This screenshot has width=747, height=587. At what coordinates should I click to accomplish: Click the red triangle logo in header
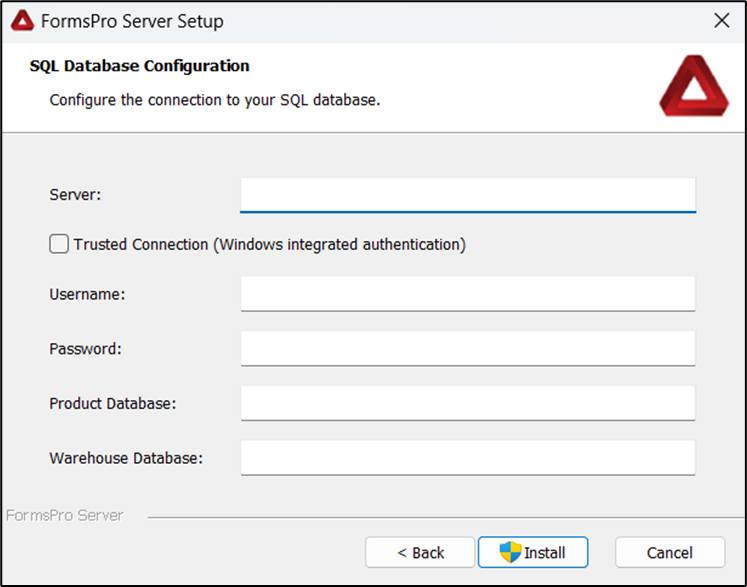(687, 86)
